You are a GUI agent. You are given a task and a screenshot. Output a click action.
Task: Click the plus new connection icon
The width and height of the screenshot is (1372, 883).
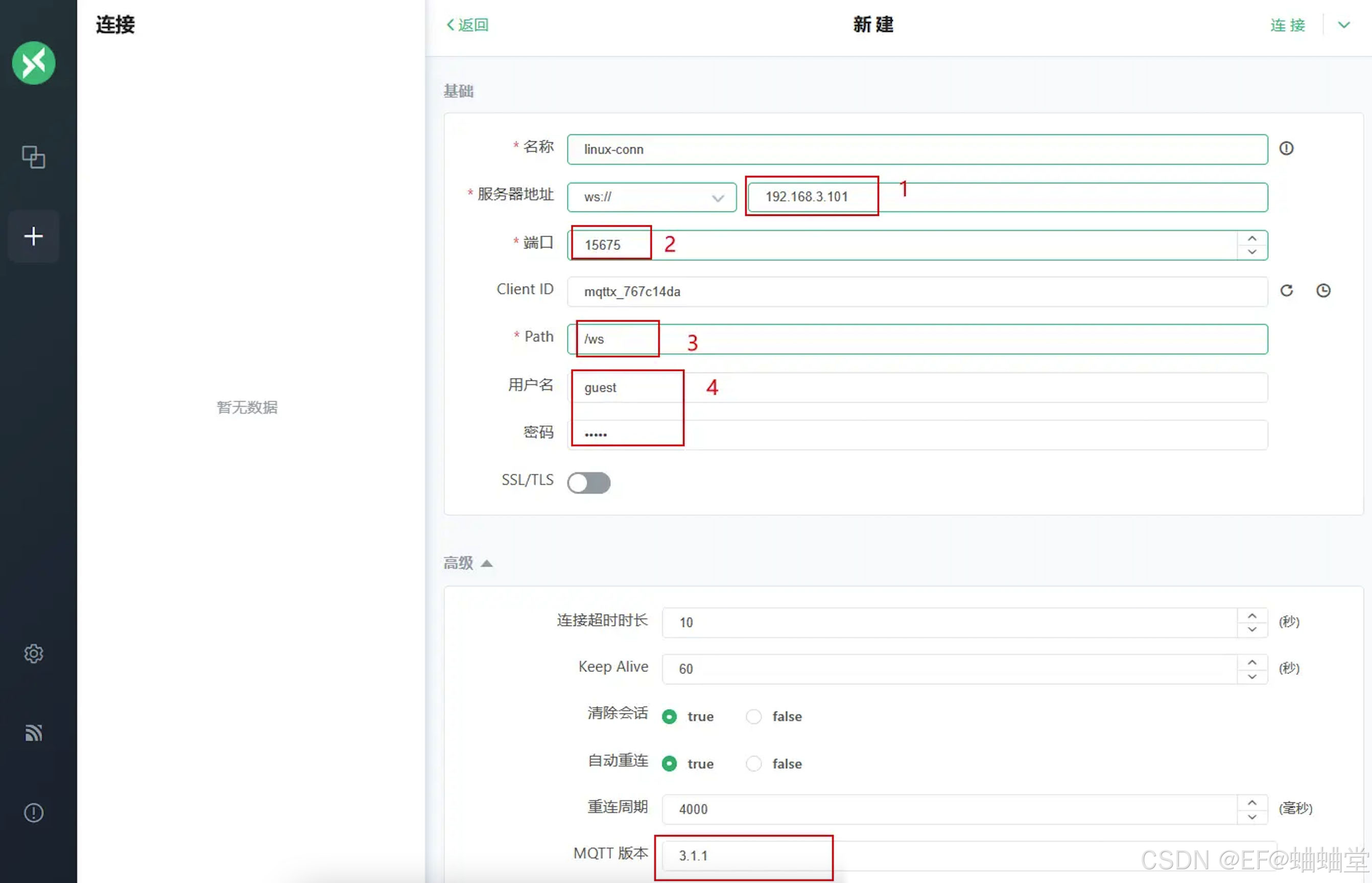(33, 236)
